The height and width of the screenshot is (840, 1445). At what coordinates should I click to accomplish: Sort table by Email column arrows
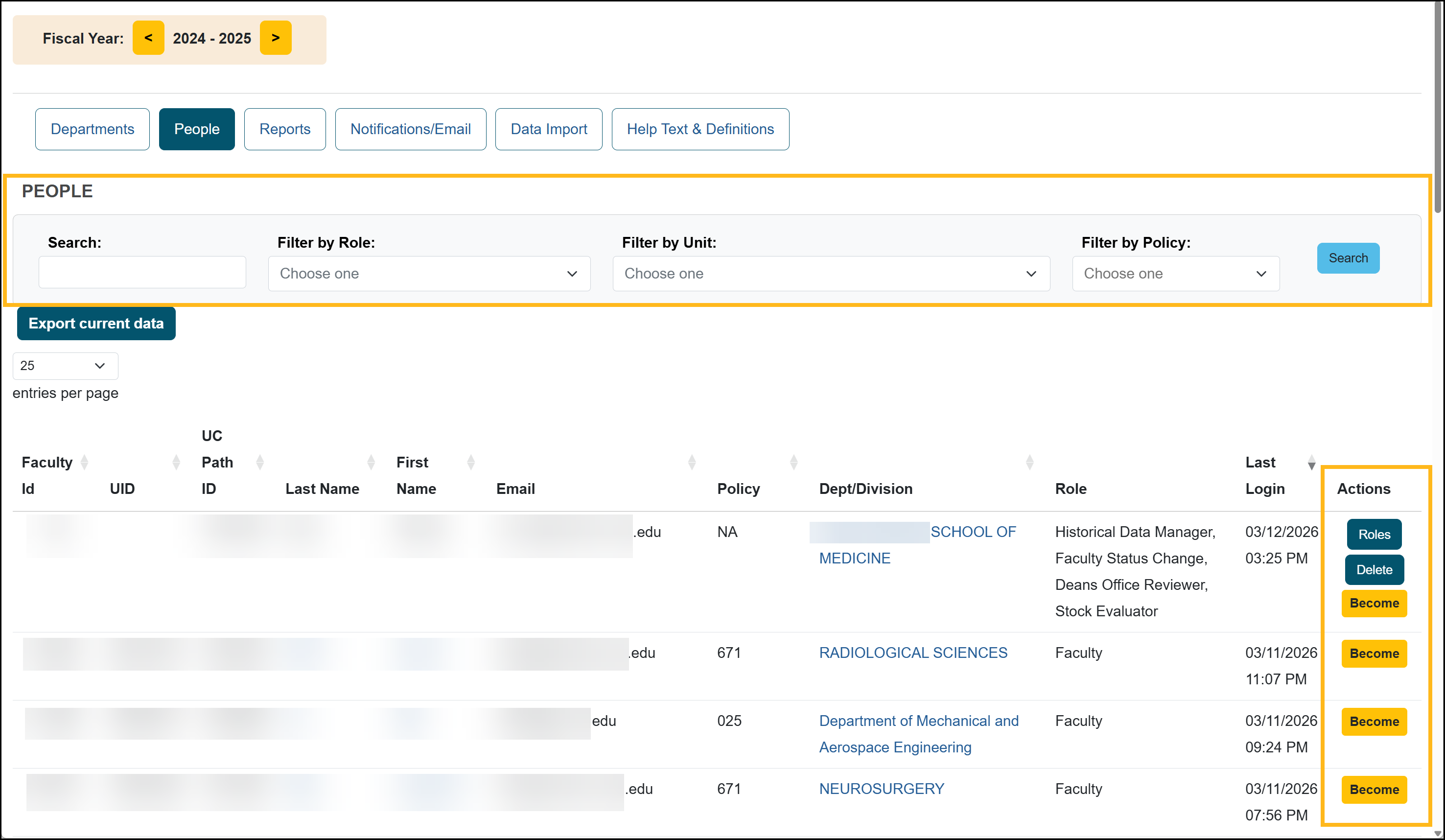click(x=692, y=462)
